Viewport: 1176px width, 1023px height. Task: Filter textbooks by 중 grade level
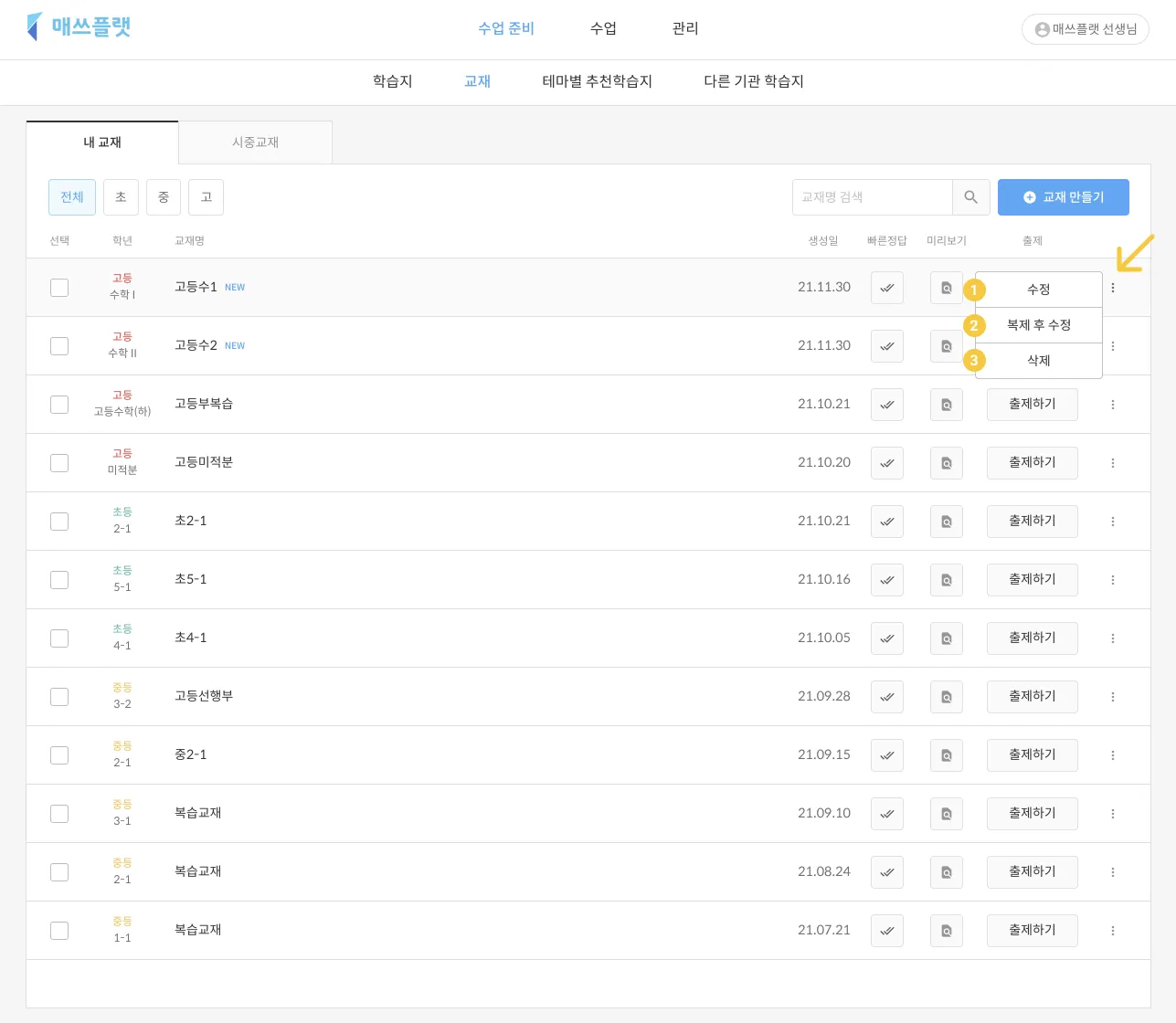click(x=164, y=197)
